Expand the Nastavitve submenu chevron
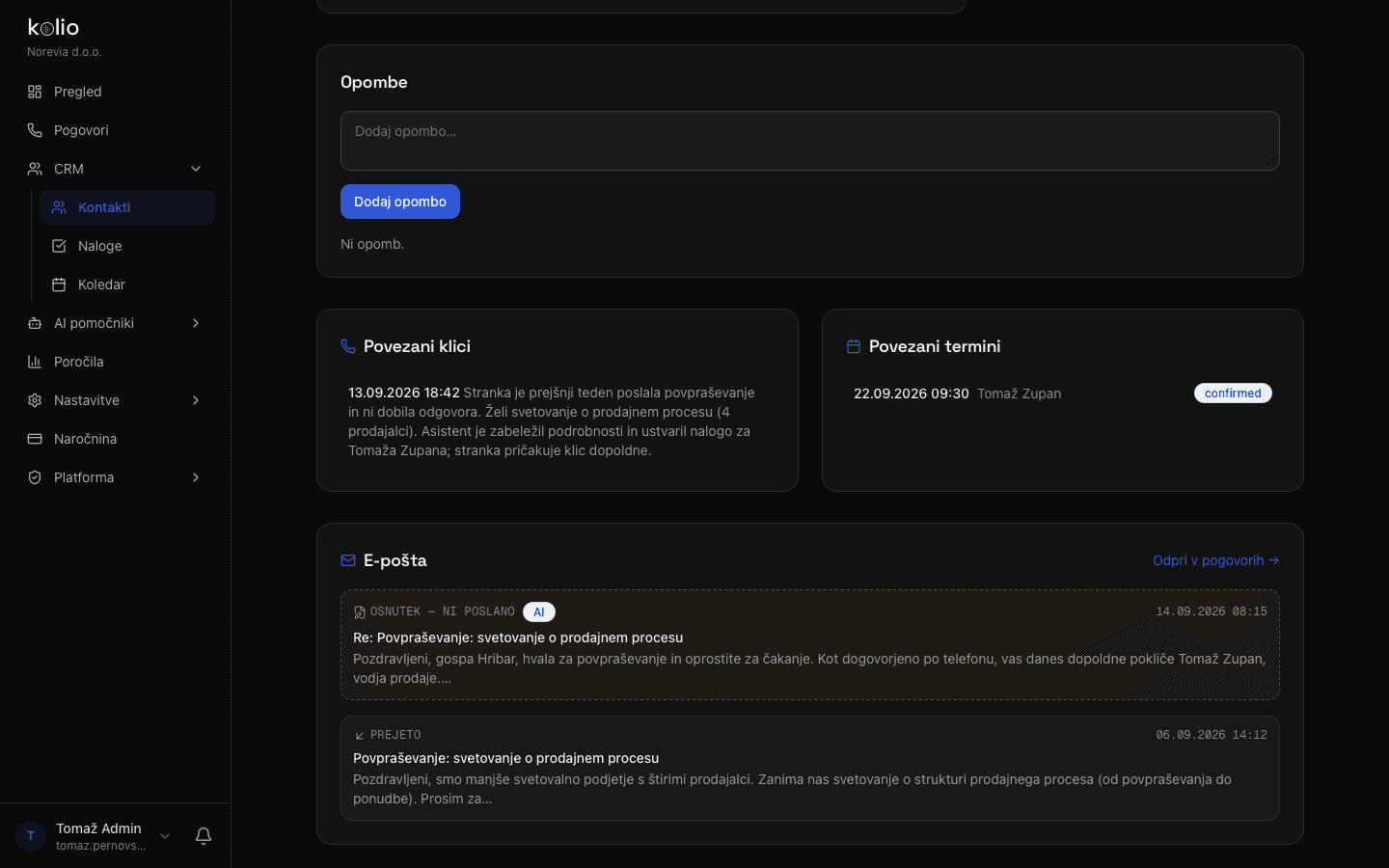This screenshot has height=868, width=1389. pyautogui.click(x=196, y=400)
